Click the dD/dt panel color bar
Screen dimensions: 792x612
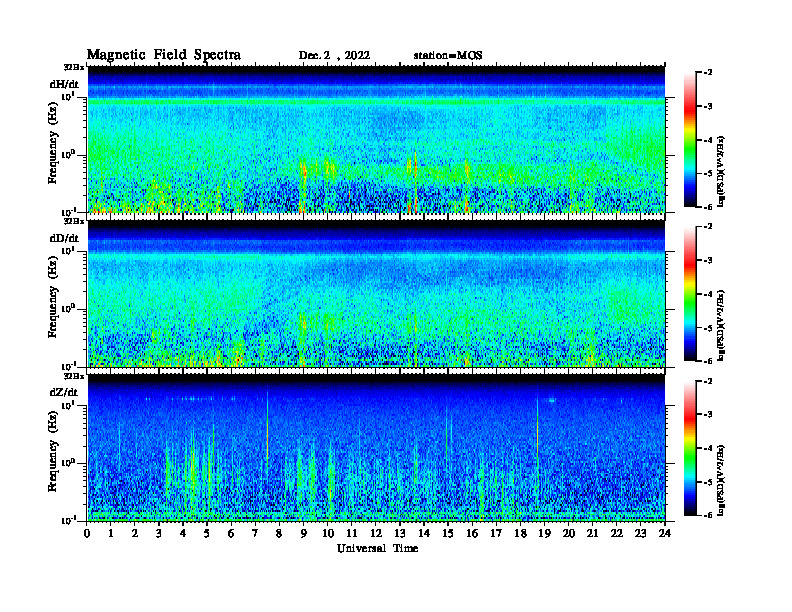pyautogui.click(x=690, y=294)
